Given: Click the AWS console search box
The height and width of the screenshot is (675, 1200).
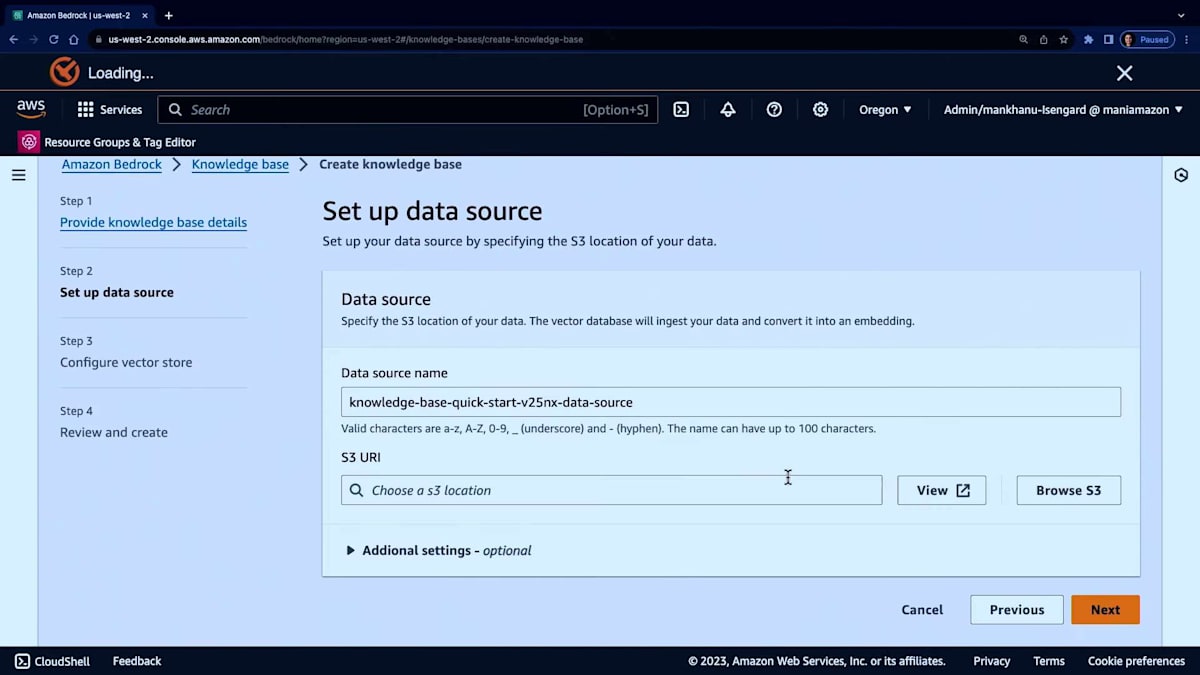Looking at the screenshot, I should (408, 110).
